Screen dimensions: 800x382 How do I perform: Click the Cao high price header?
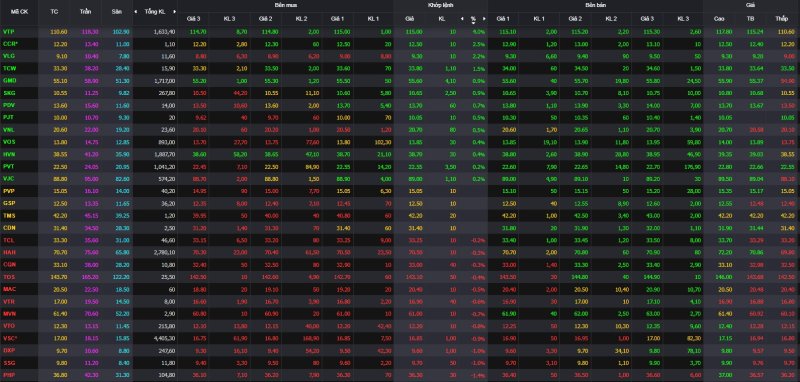[719, 19]
